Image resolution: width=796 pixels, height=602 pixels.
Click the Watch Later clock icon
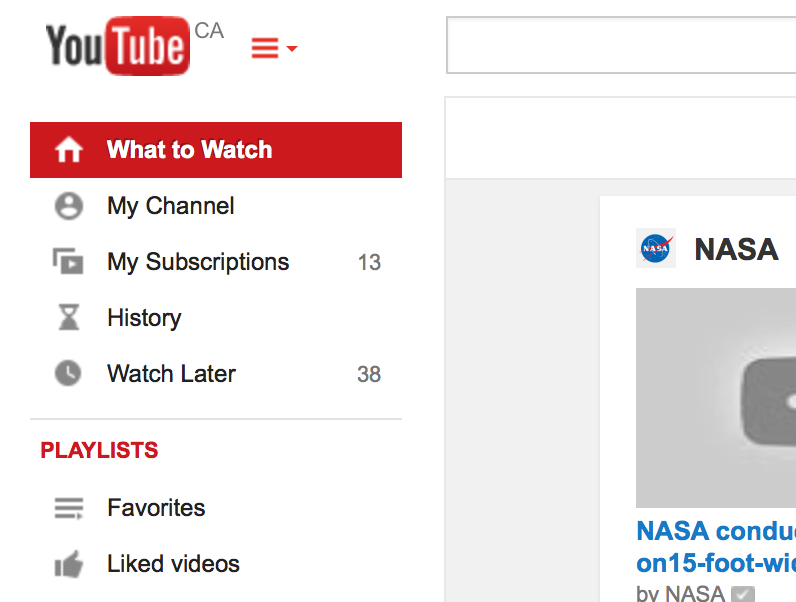[68, 373]
